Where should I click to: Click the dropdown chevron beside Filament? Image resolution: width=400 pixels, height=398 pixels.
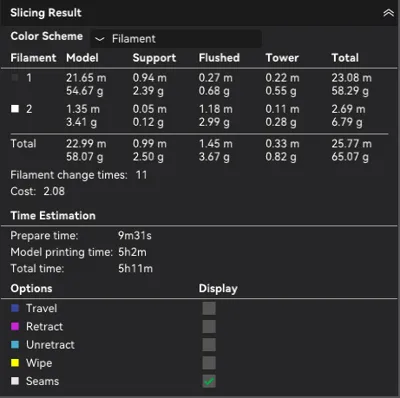tap(99, 39)
